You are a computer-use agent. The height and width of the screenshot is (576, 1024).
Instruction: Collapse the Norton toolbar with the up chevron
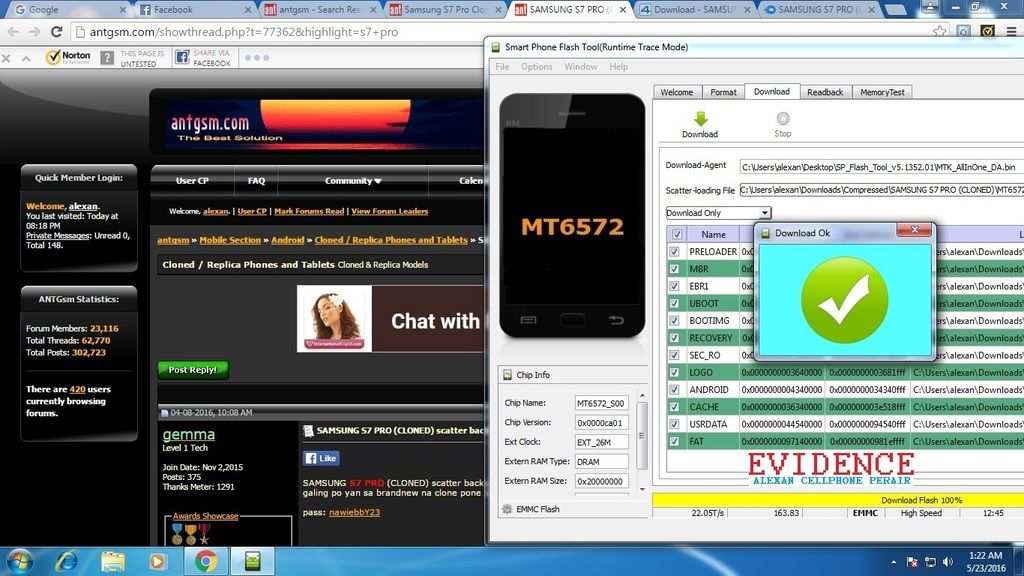click(x=26, y=58)
